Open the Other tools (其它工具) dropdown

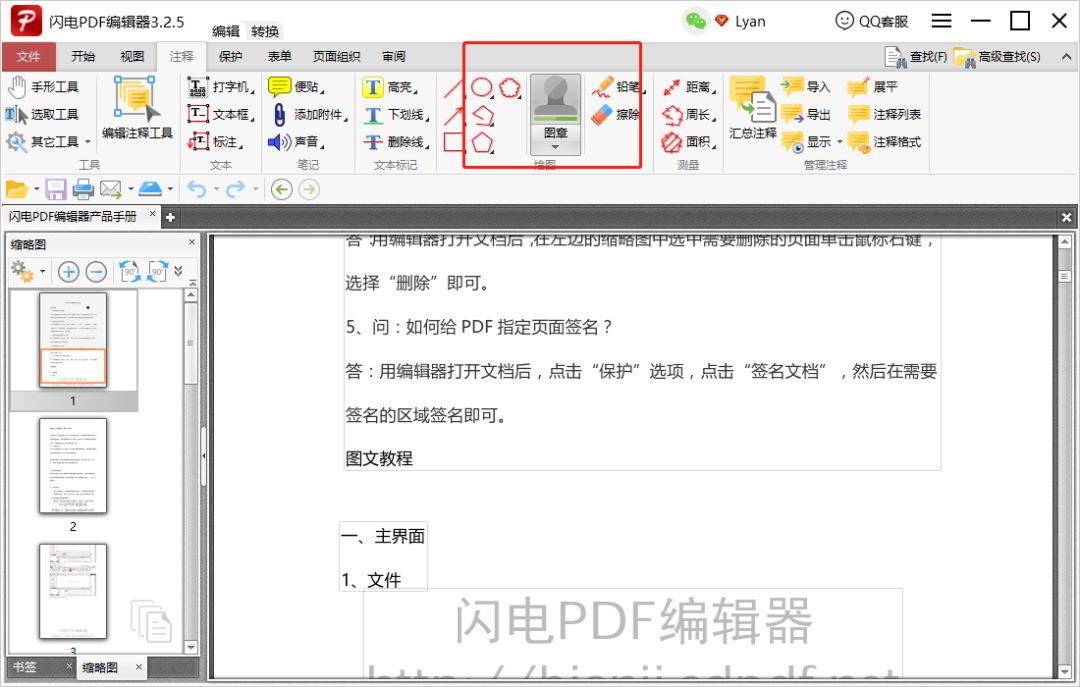point(48,142)
